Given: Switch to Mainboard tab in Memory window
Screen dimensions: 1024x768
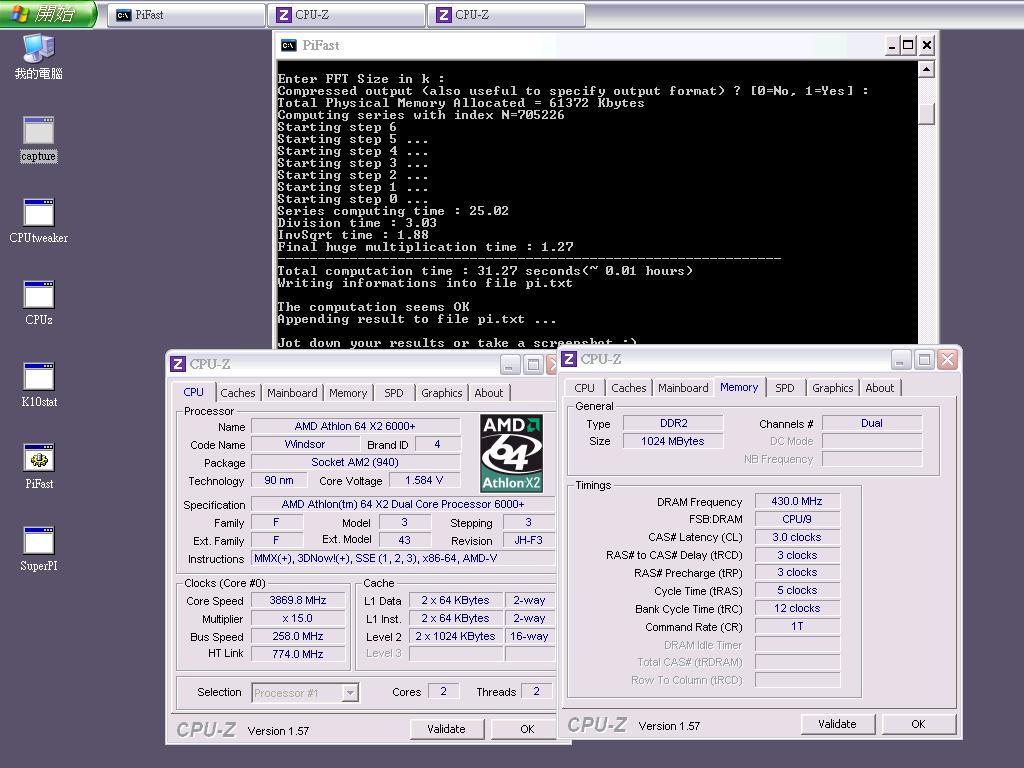Looking at the screenshot, I should (683, 388).
